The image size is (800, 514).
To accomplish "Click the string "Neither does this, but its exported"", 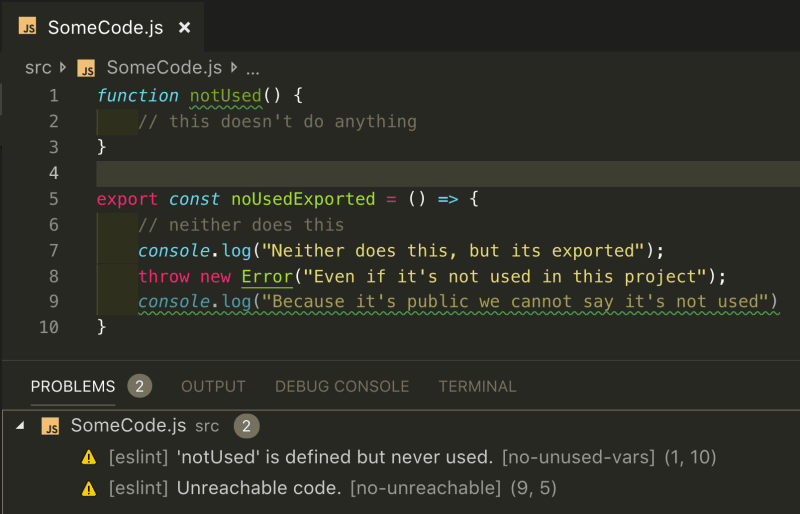I will 453,251.
